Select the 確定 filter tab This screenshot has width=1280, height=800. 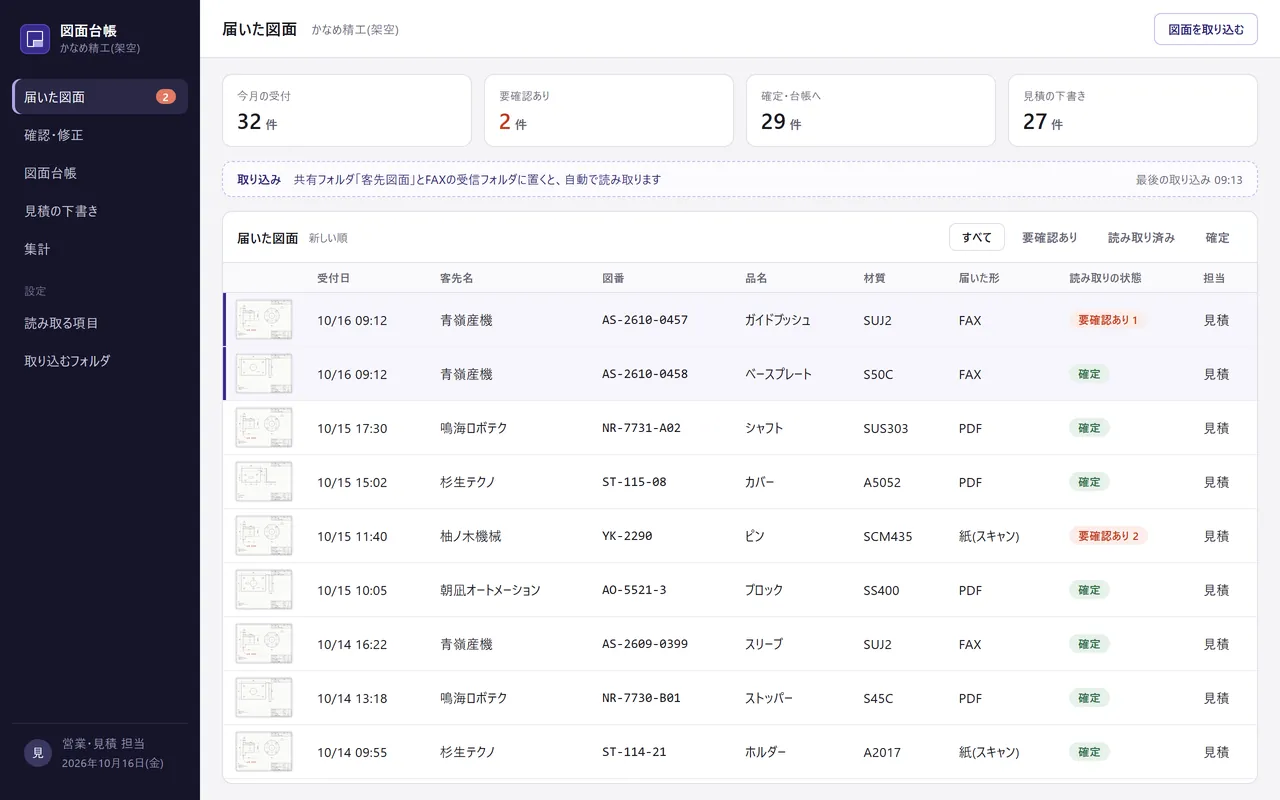1217,237
